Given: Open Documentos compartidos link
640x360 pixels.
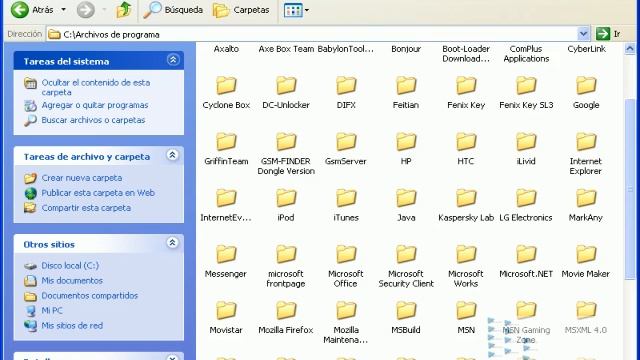Looking at the screenshot, I should 81,296.
